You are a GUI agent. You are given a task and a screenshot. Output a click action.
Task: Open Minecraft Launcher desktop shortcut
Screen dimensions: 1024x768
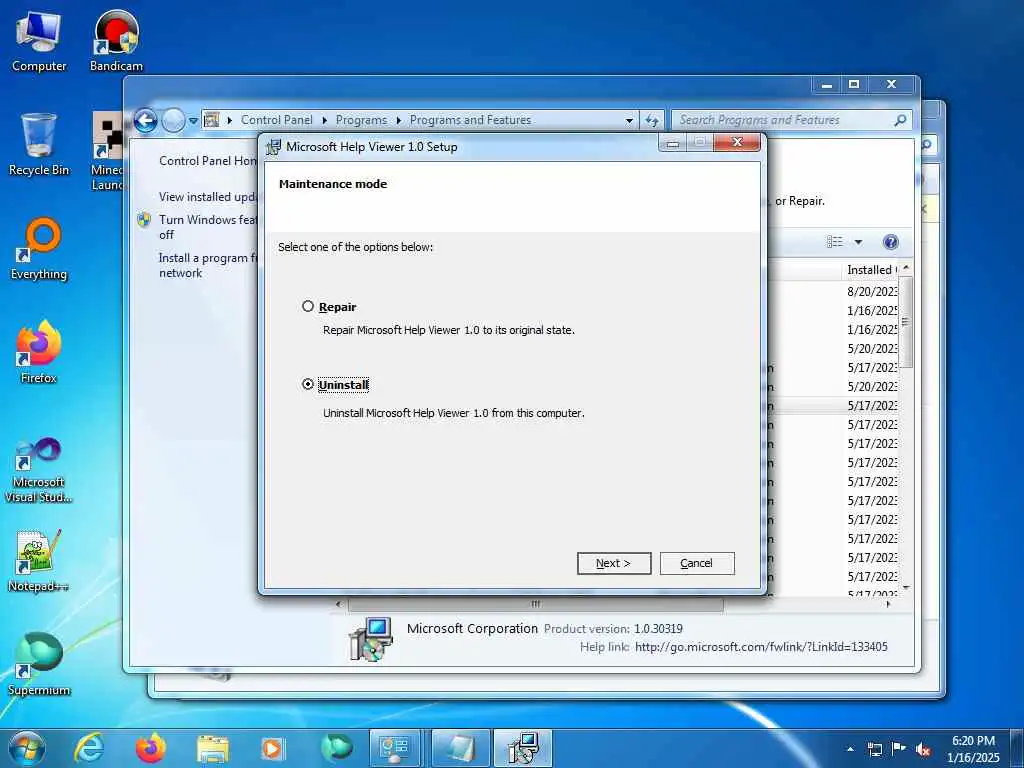(x=108, y=150)
